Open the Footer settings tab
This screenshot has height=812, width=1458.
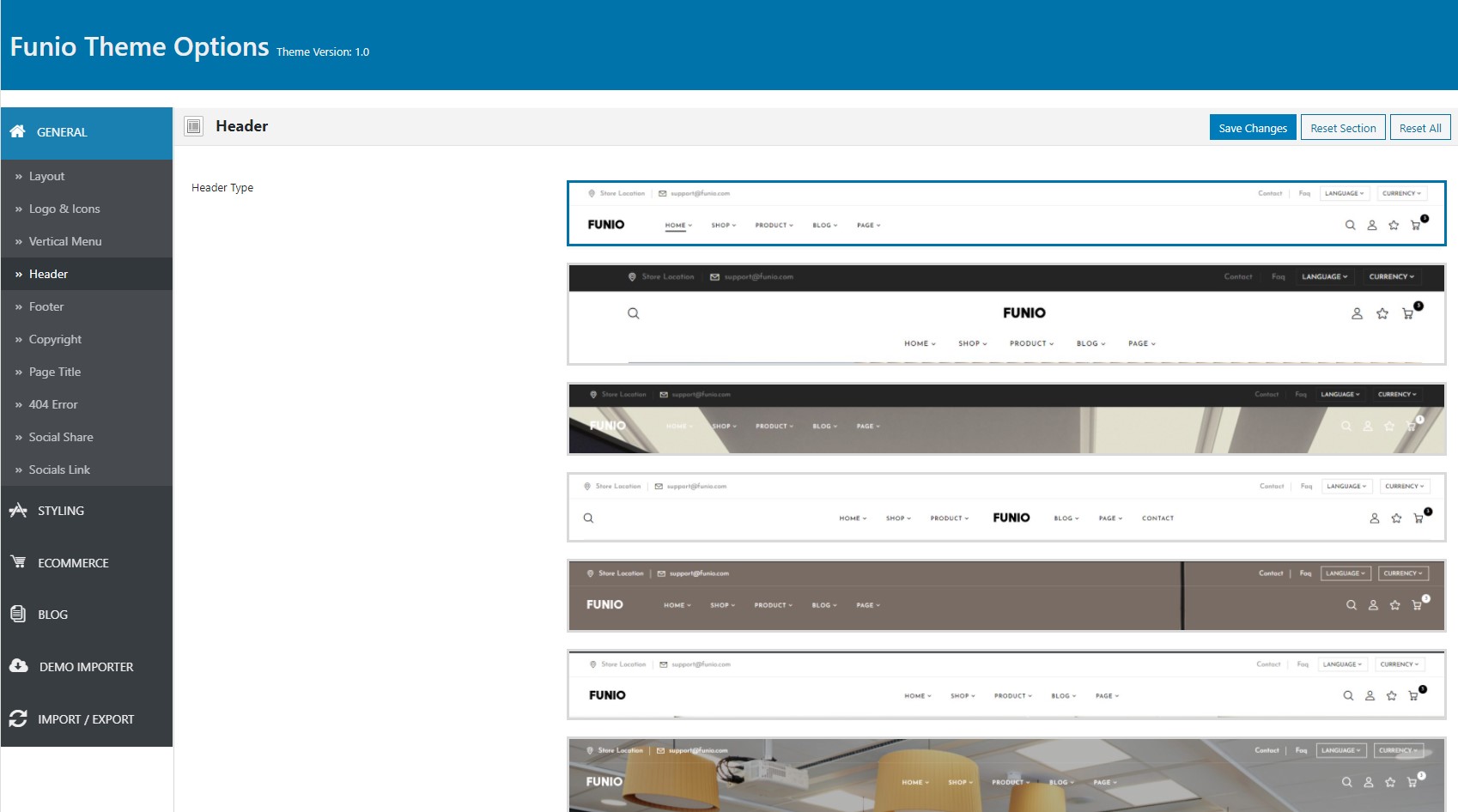tap(46, 306)
